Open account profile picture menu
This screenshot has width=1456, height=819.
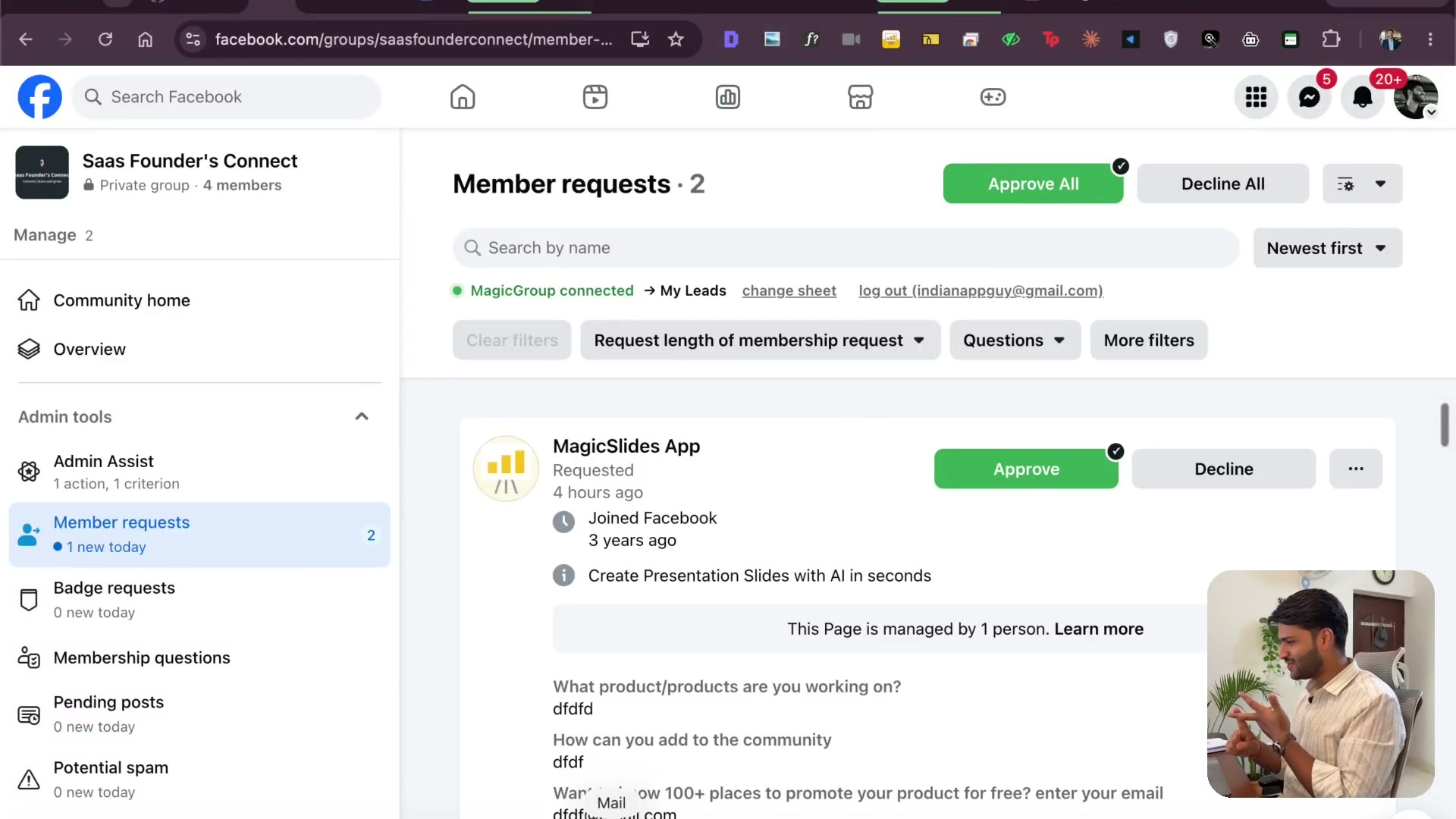(1416, 97)
